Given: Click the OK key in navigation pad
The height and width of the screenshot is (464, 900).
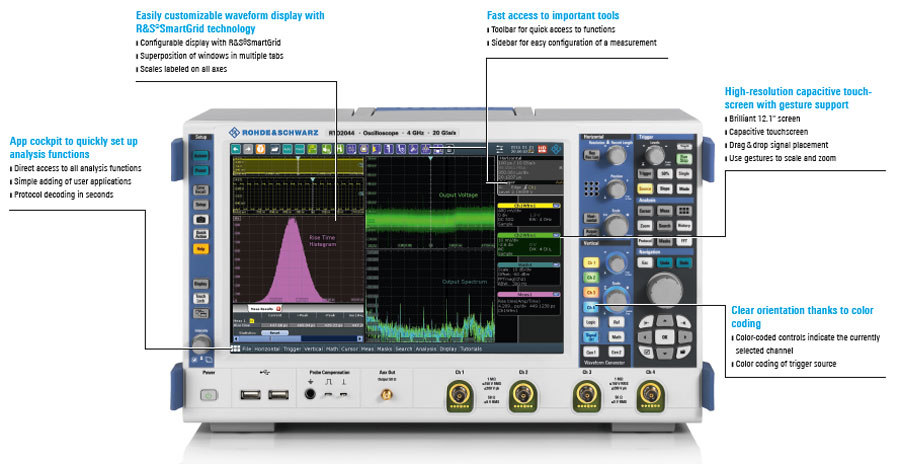Looking at the screenshot, I should (x=665, y=337).
